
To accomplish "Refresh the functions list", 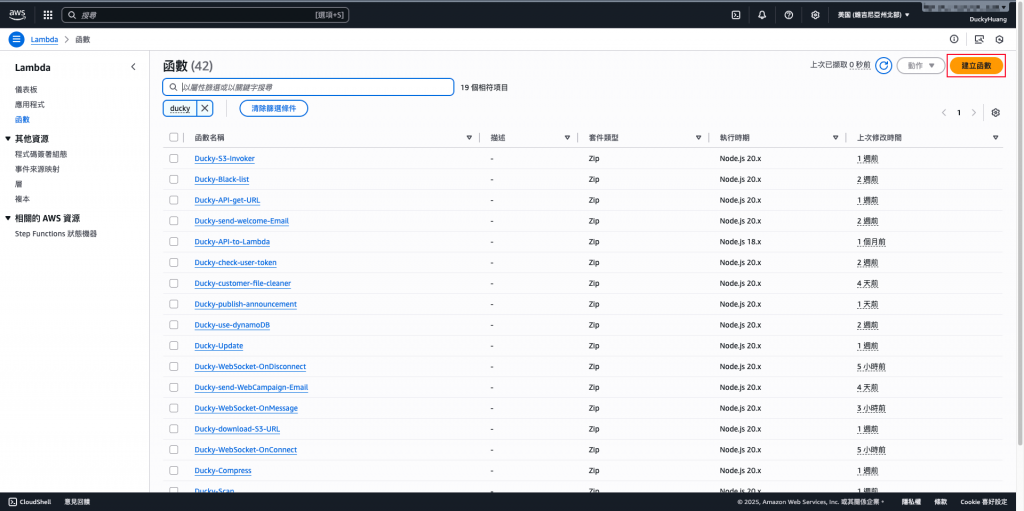I will pos(884,65).
